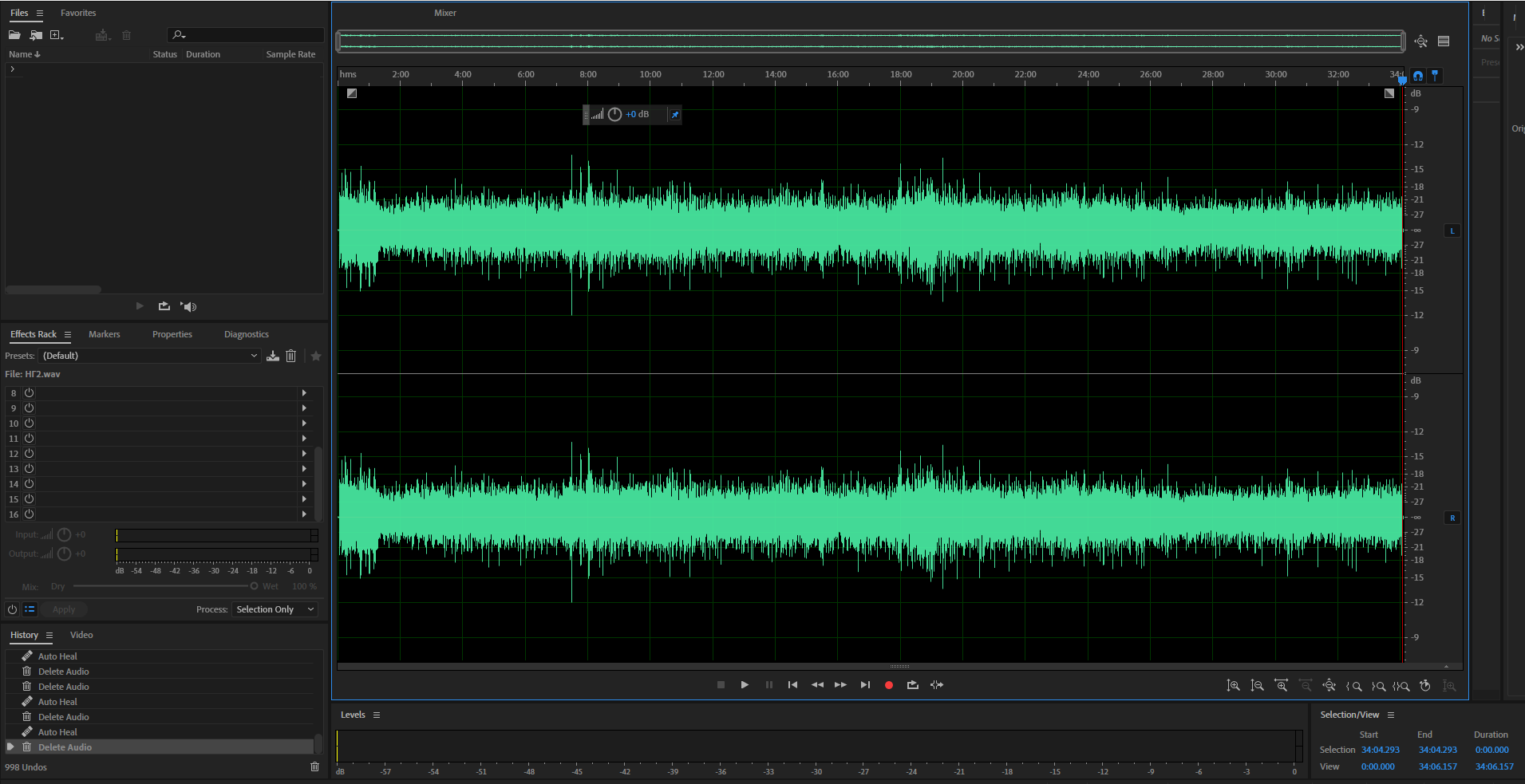The height and width of the screenshot is (784, 1525).
Task: Switch to the Diagnostics tab
Action: point(247,335)
